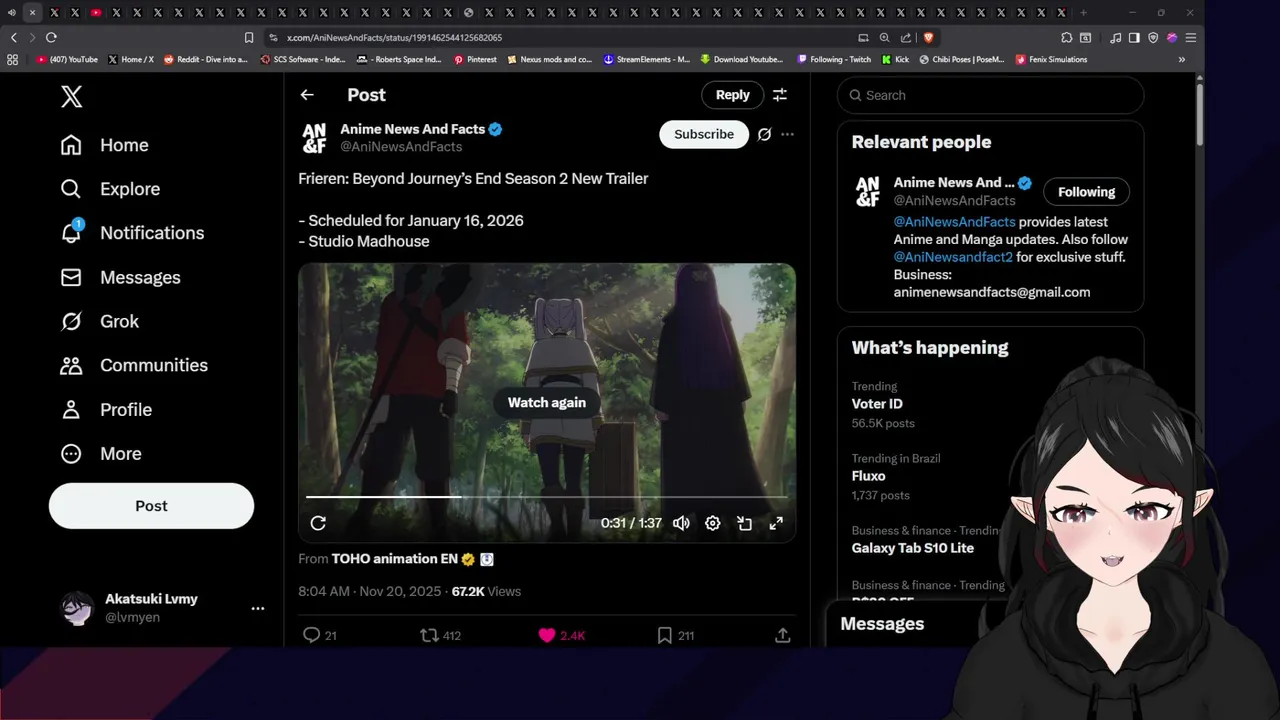Screen dimensions: 1280x720
Task: Open More options in X sidebar
Action: [x=100, y=453]
